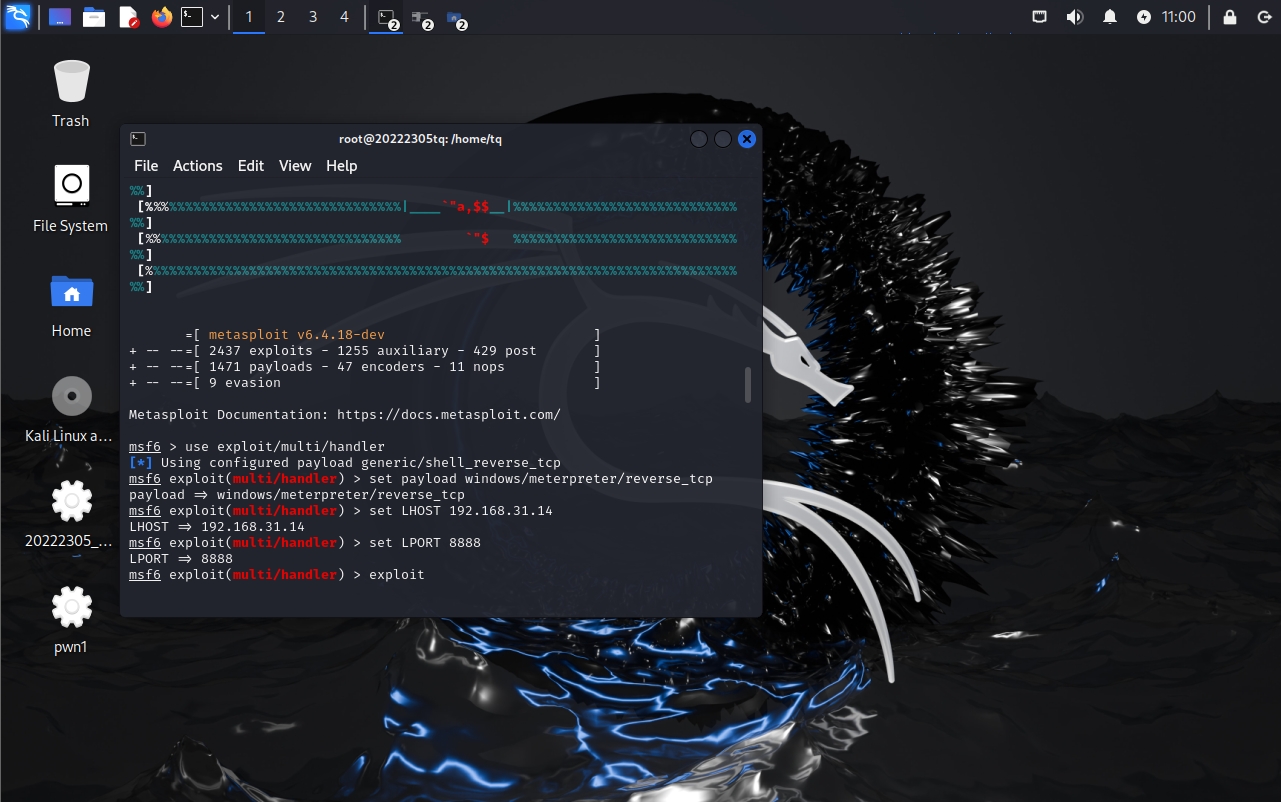Click the 11:00 panel clock
Image resolution: width=1281 pixels, height=802 pixels.
click(x=1179, y=17)
